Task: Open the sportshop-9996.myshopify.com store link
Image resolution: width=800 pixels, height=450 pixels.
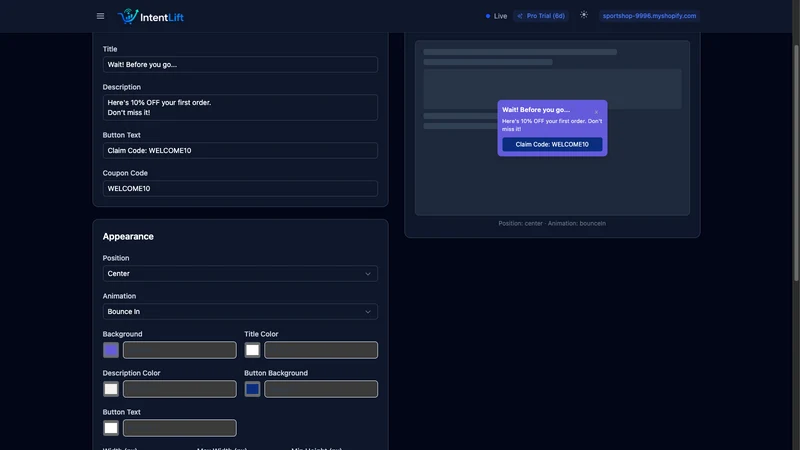Action: [x=649, y=16]
